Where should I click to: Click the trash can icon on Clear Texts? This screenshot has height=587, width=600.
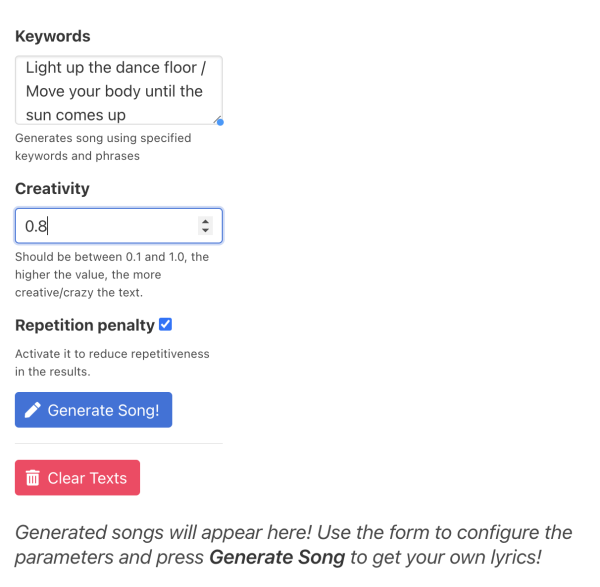[33, 478]
